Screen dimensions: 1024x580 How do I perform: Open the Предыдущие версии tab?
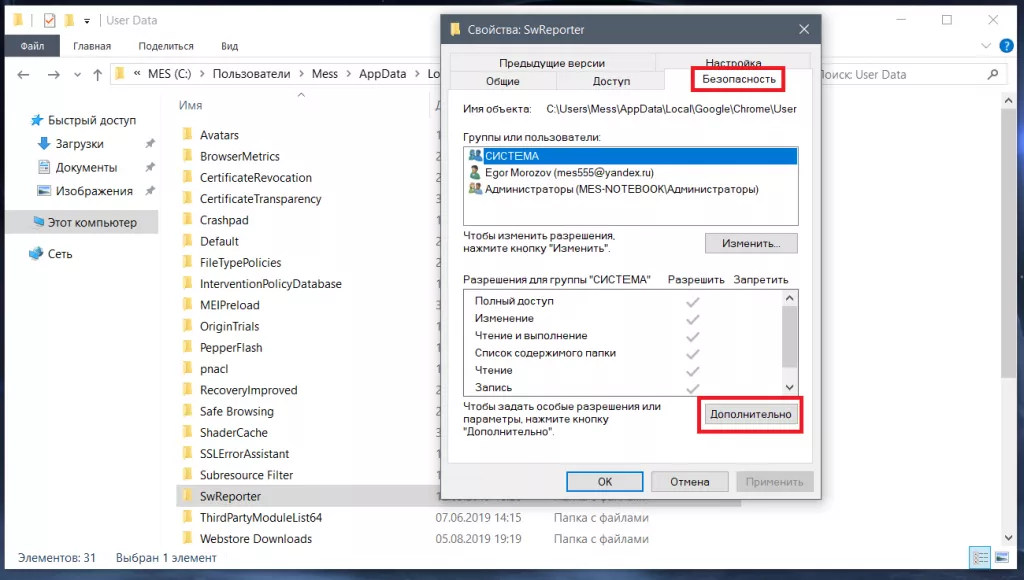pyautogui.click(x=552, y=63)
